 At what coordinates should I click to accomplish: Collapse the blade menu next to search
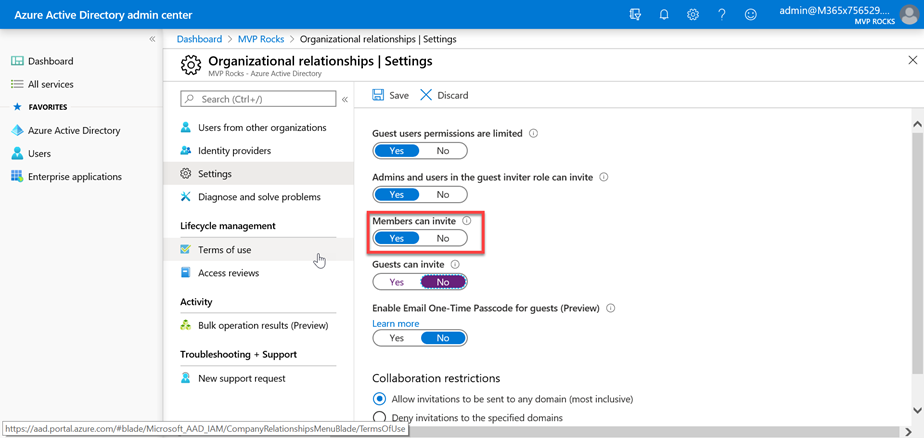click(x=345, y=100)
